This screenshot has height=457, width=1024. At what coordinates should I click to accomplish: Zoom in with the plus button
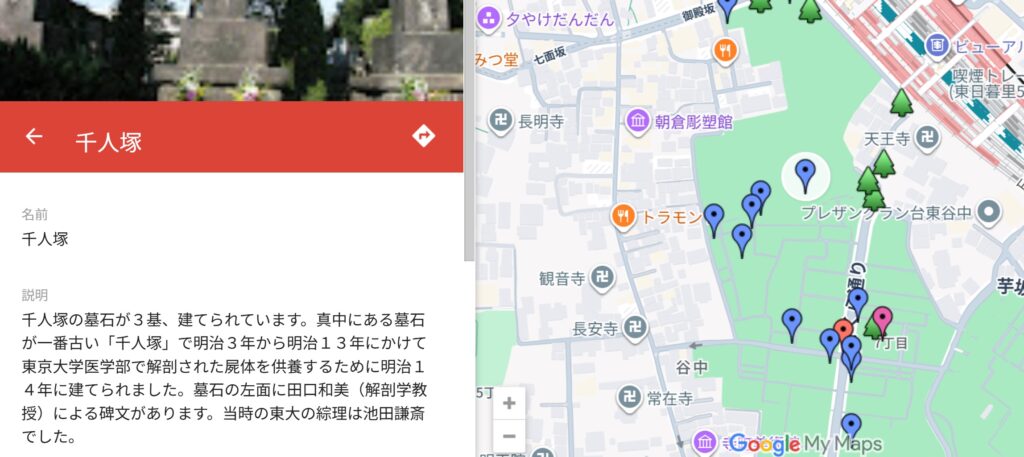pyautogui.click(x=509, y=403)
